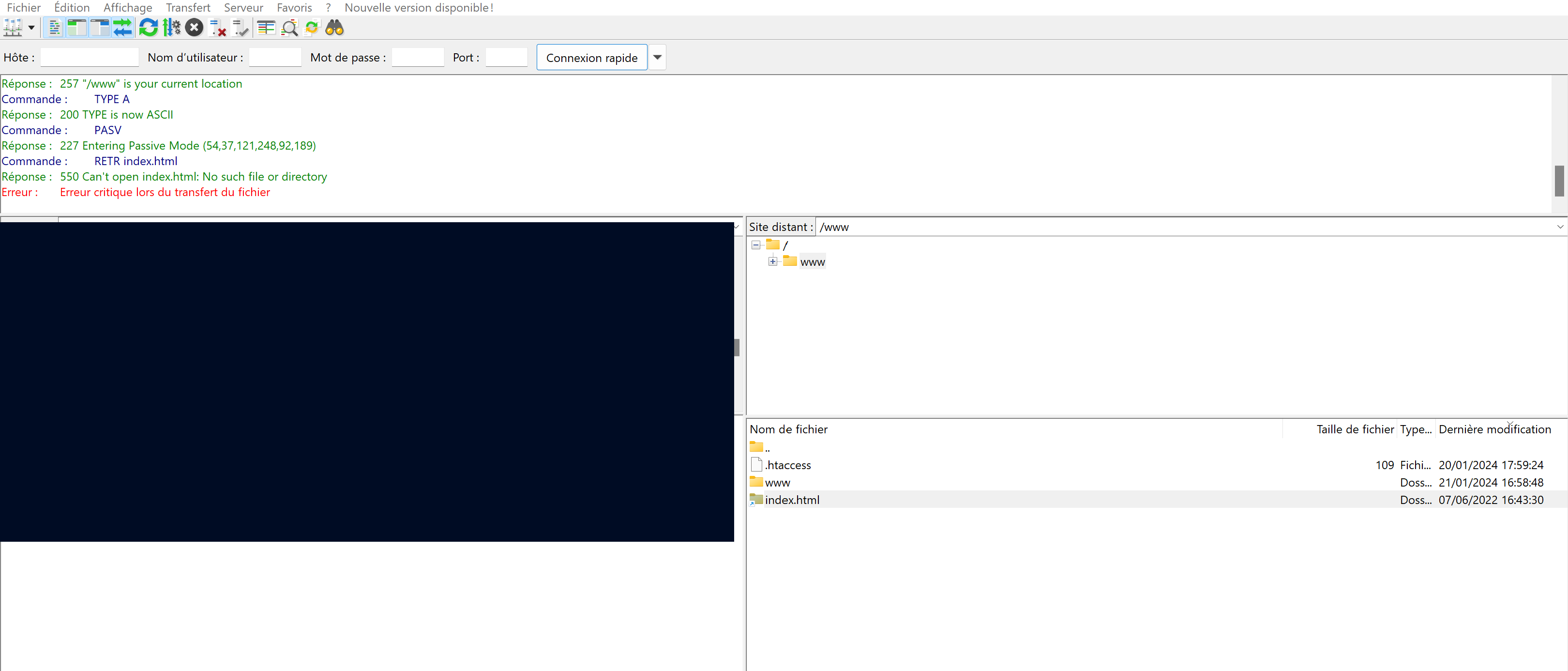Toggle transfer queue display
The width and height of the screenshot is (1568, 671).
tap(122, 28)
